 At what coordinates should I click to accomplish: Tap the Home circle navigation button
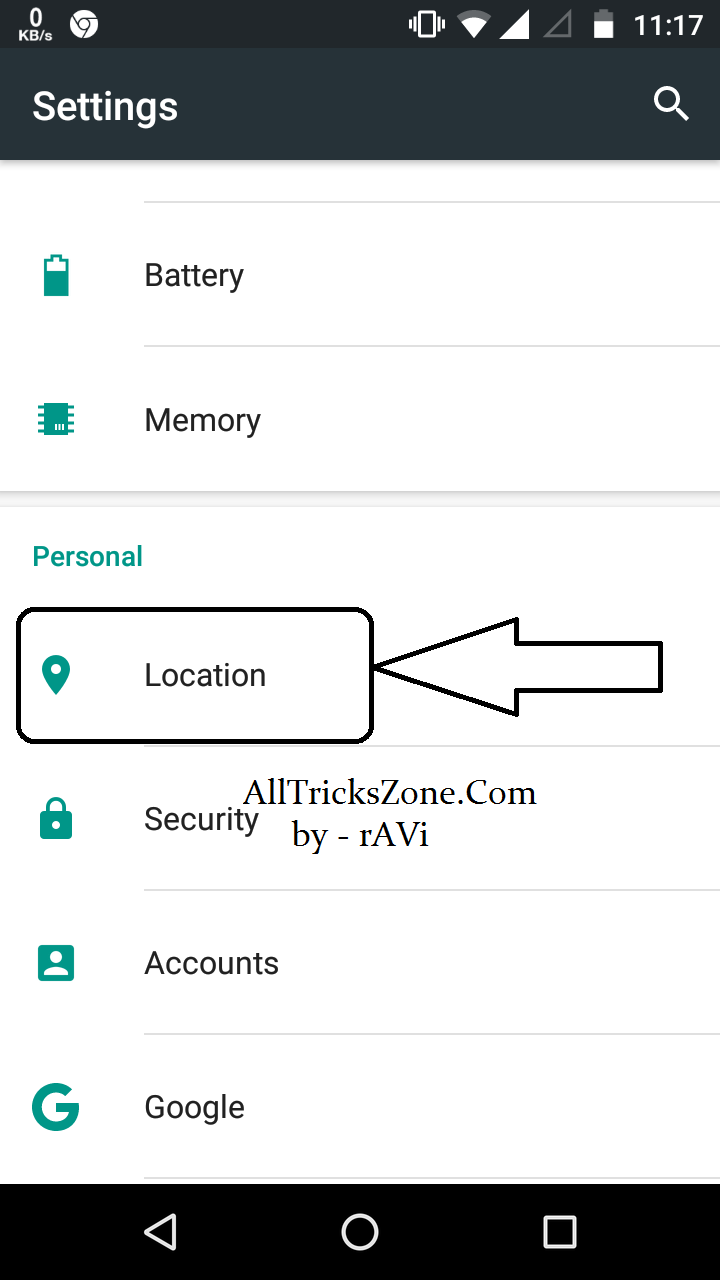coord(360,1232)
